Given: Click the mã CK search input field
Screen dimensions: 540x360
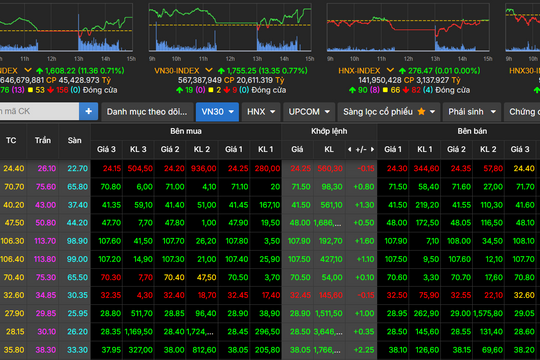Looking at the screenshot, I should (x=39, y=111).
